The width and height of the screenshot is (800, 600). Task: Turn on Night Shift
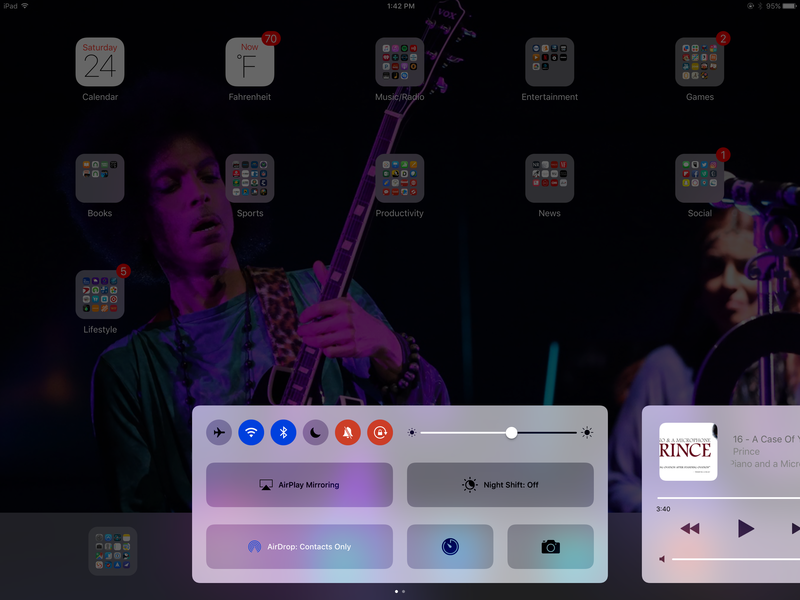[500, 485]
